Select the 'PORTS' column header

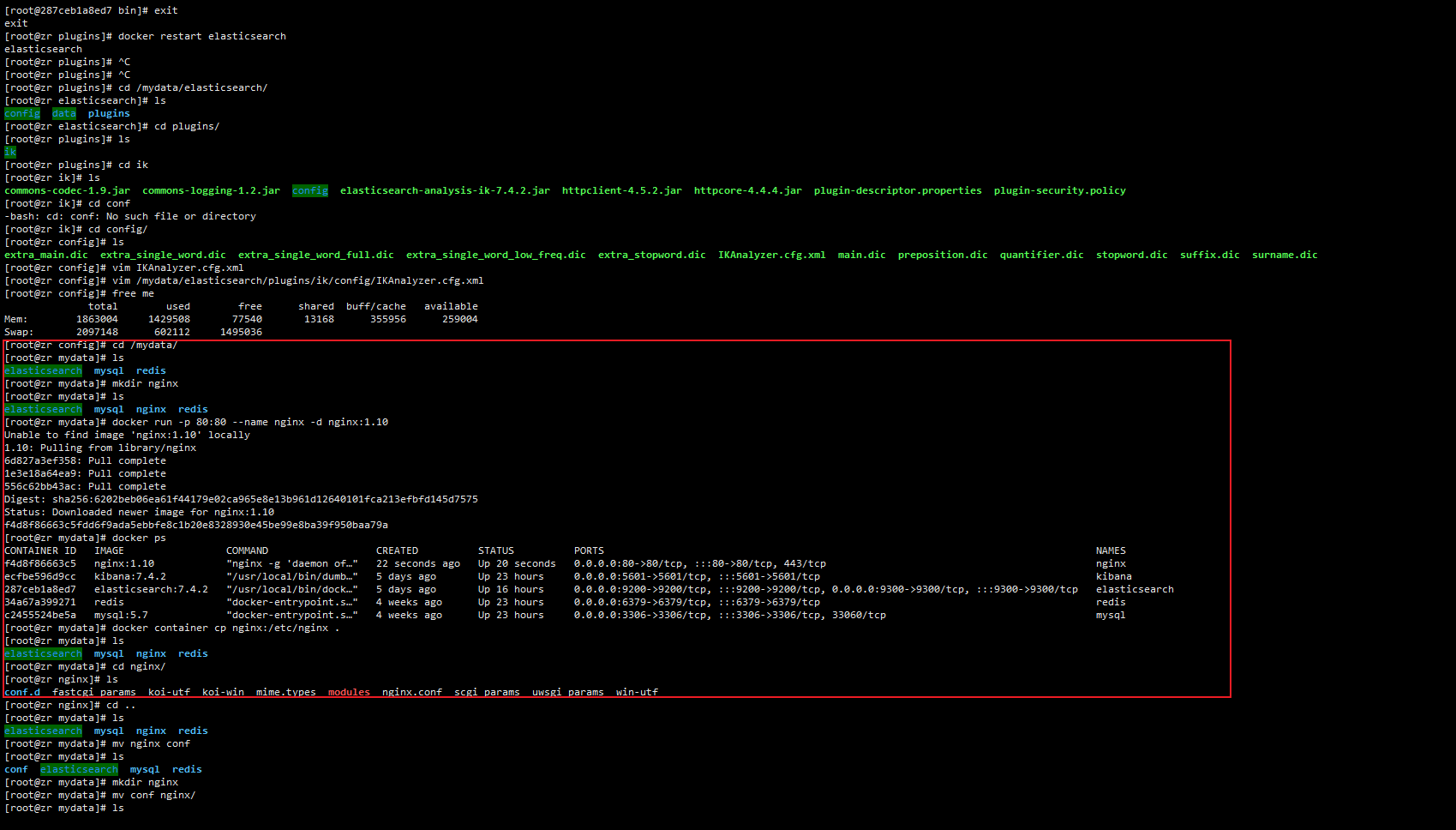(x=589, y=550)
